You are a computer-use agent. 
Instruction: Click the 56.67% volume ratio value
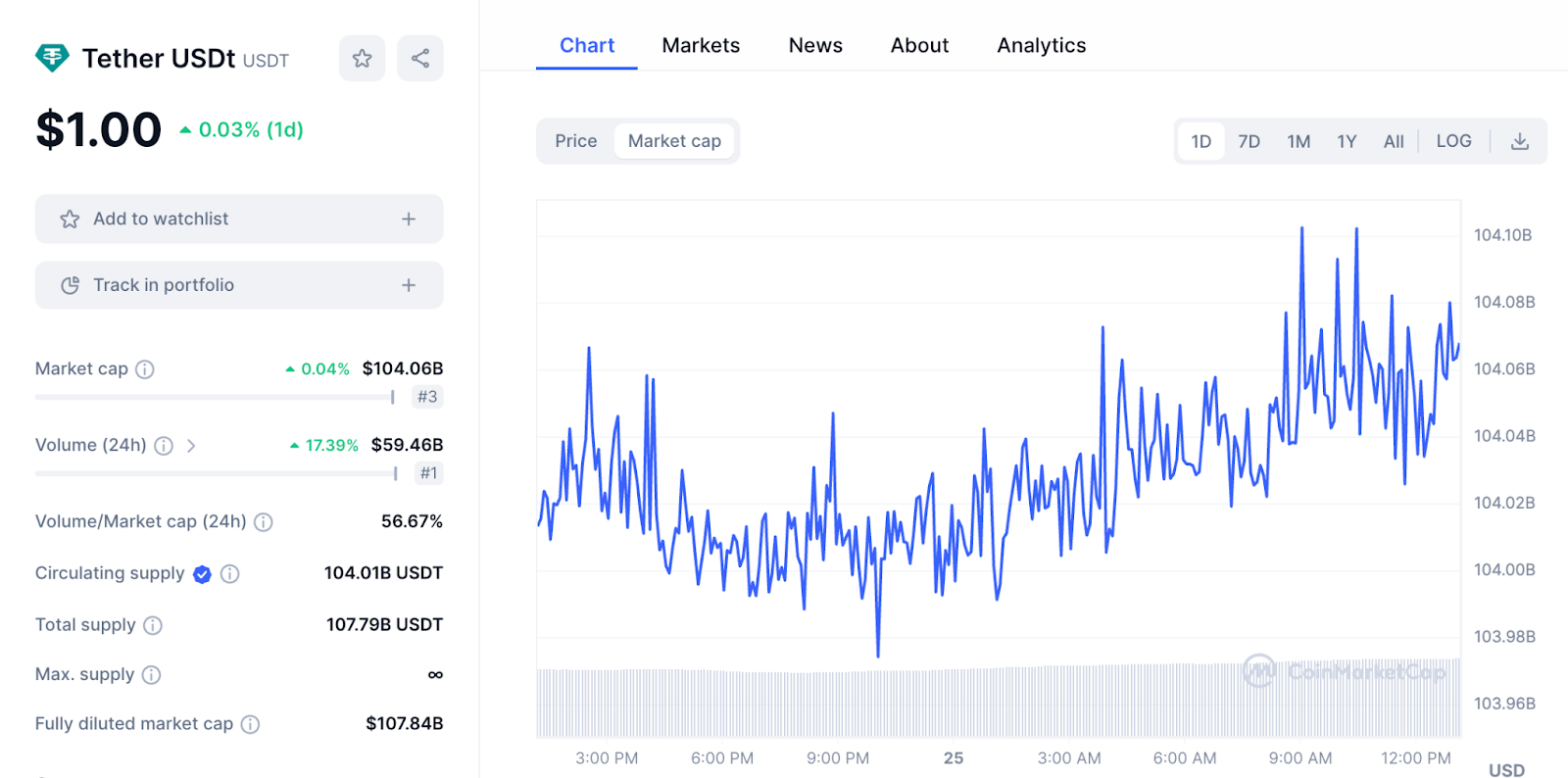(412, 522)
